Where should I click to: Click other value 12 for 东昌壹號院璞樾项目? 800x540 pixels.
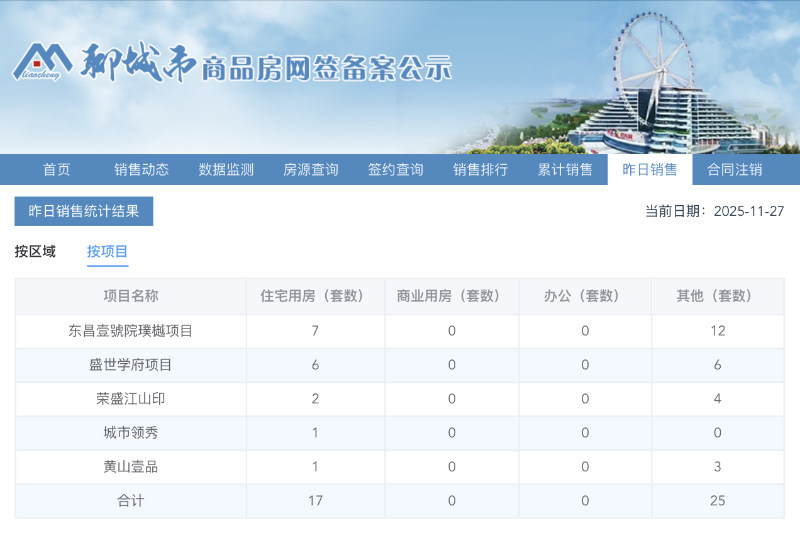point(717,331)
